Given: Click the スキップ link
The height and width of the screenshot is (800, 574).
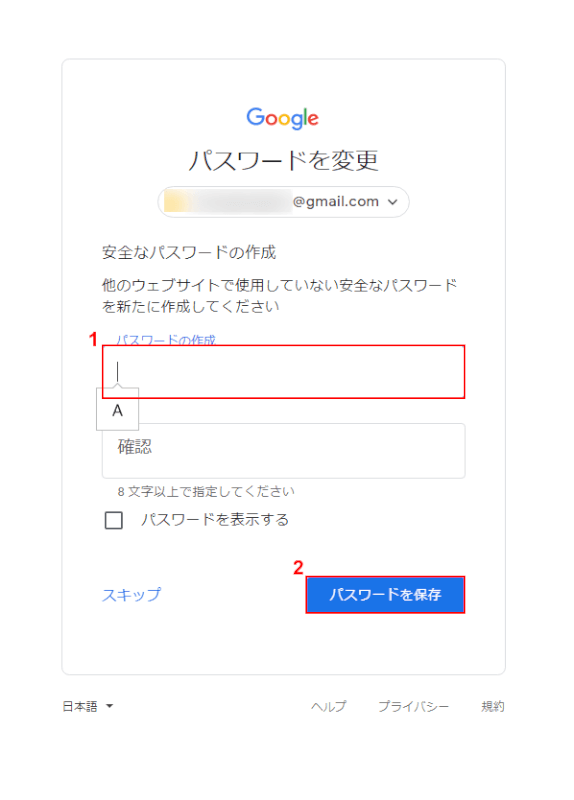Looking at the screenshot, I should click(x=132, y=595).
